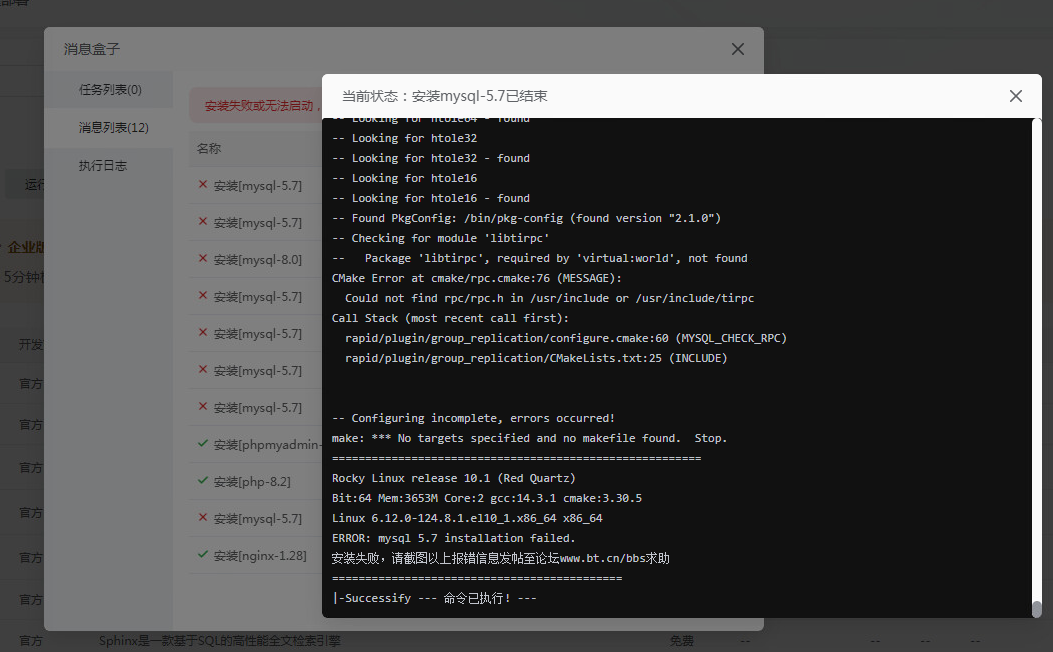
Task: Select the 安装[php-8.2] message row
Action: coord(256,481)
